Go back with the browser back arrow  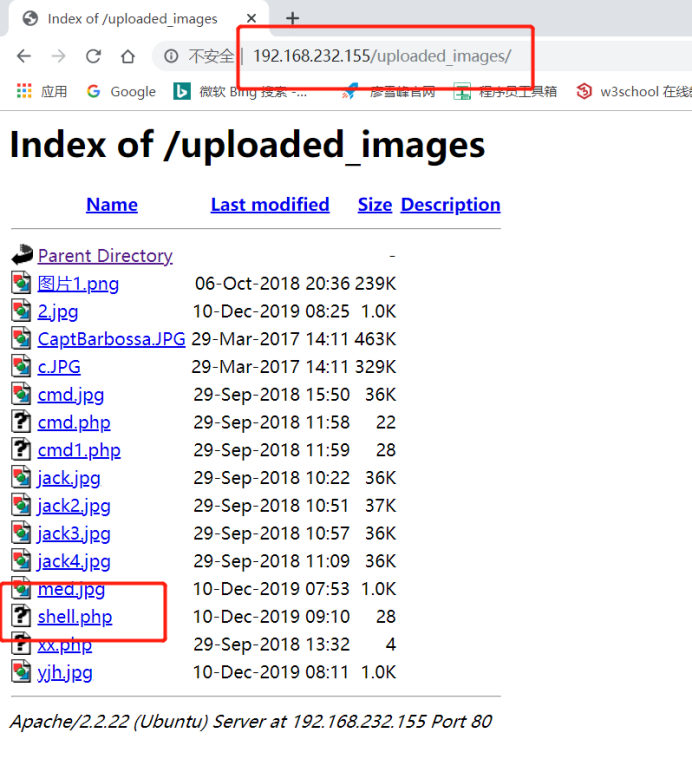(x=24, y=56)
